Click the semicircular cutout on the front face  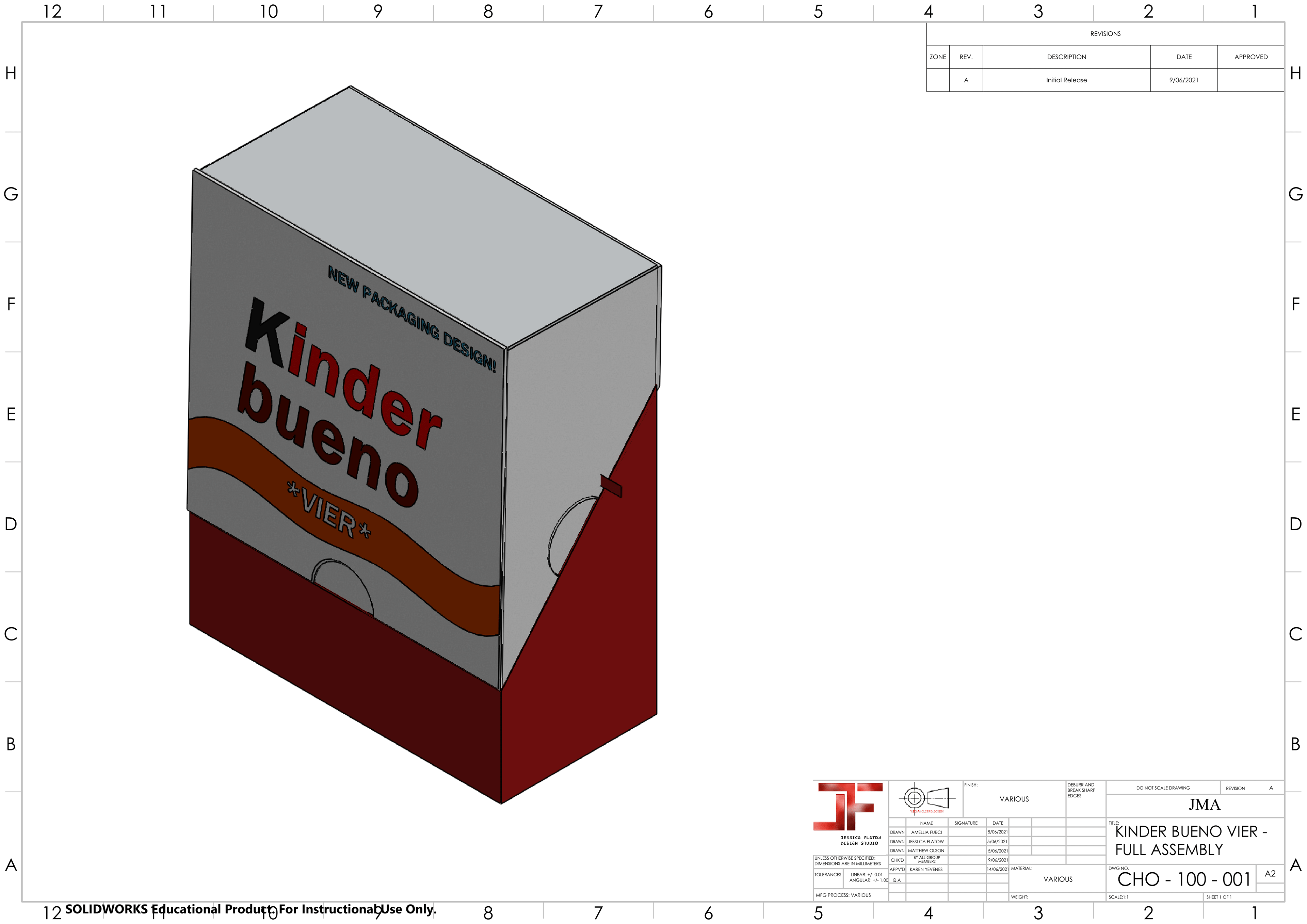point(343,587)
